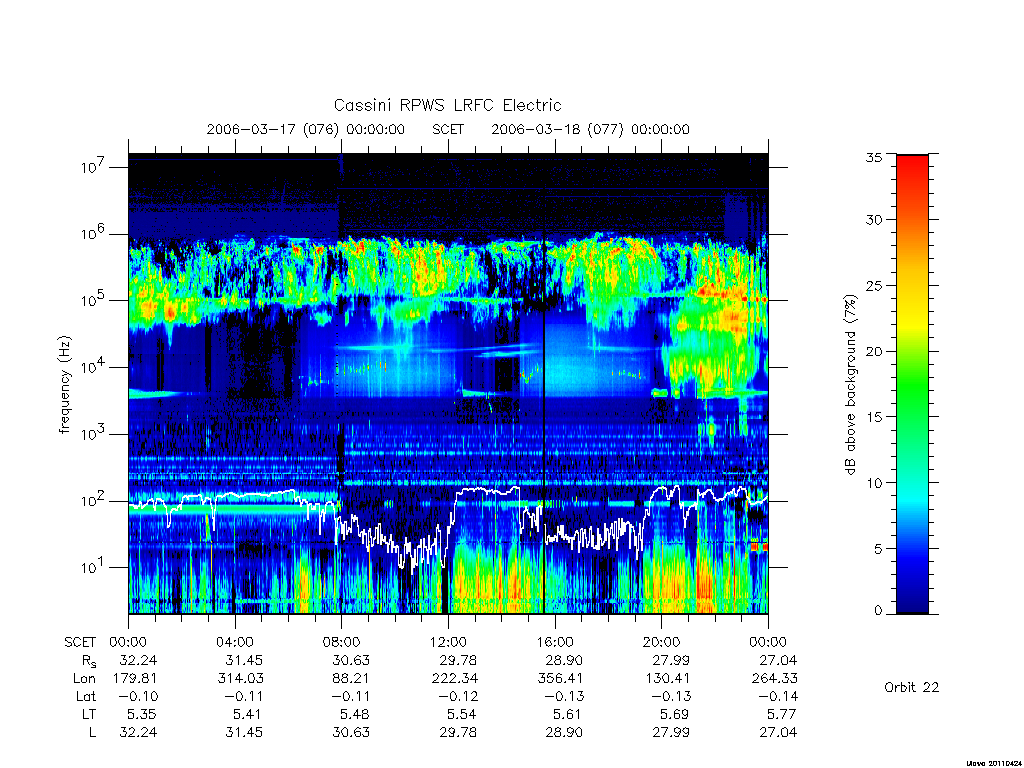This screenshot has width=1024, height=768.
Task: Click the "16:00" time axis label
Action: (554, 642)
